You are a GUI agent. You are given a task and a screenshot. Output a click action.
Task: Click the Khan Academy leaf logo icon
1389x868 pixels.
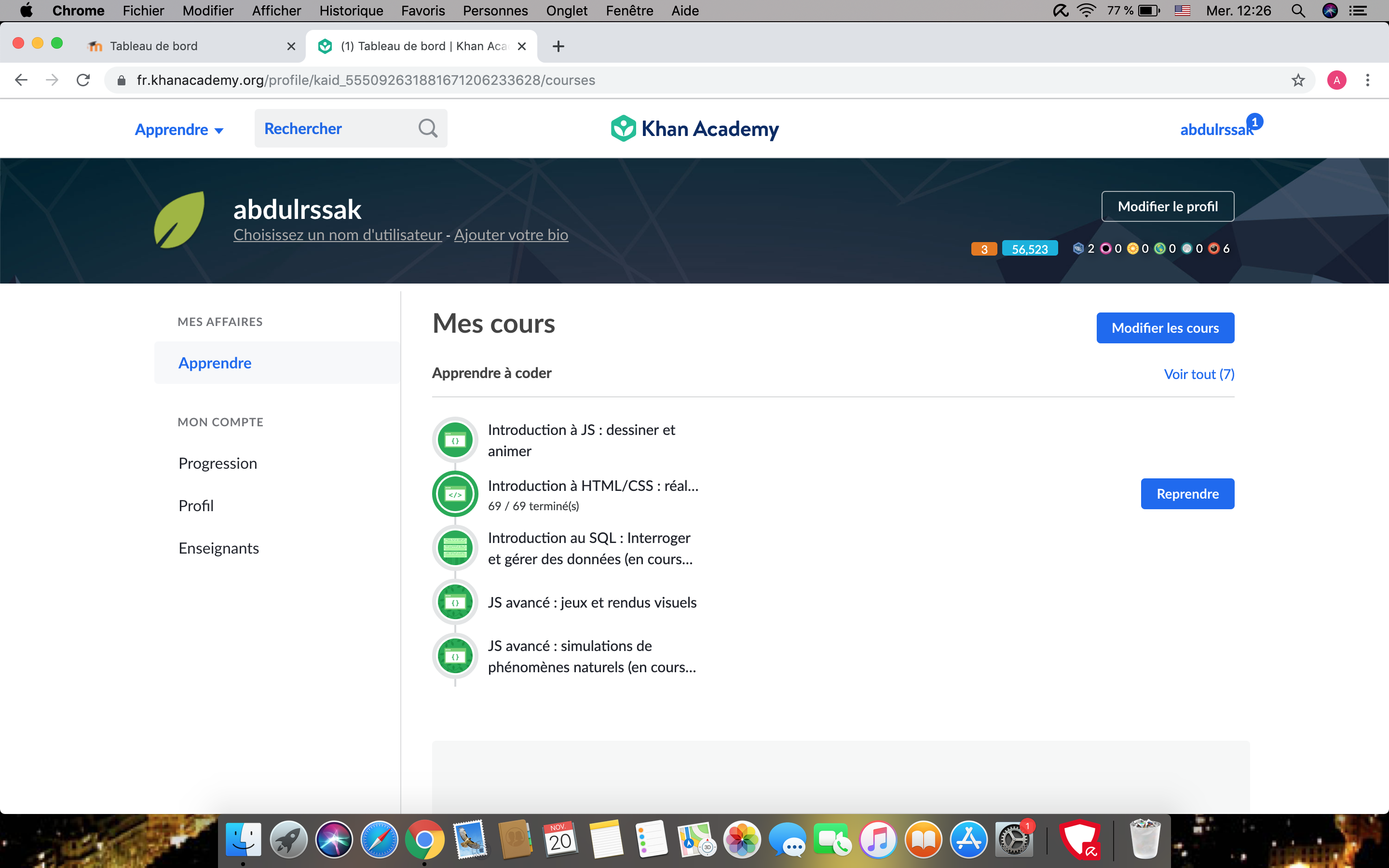point(623,129)
